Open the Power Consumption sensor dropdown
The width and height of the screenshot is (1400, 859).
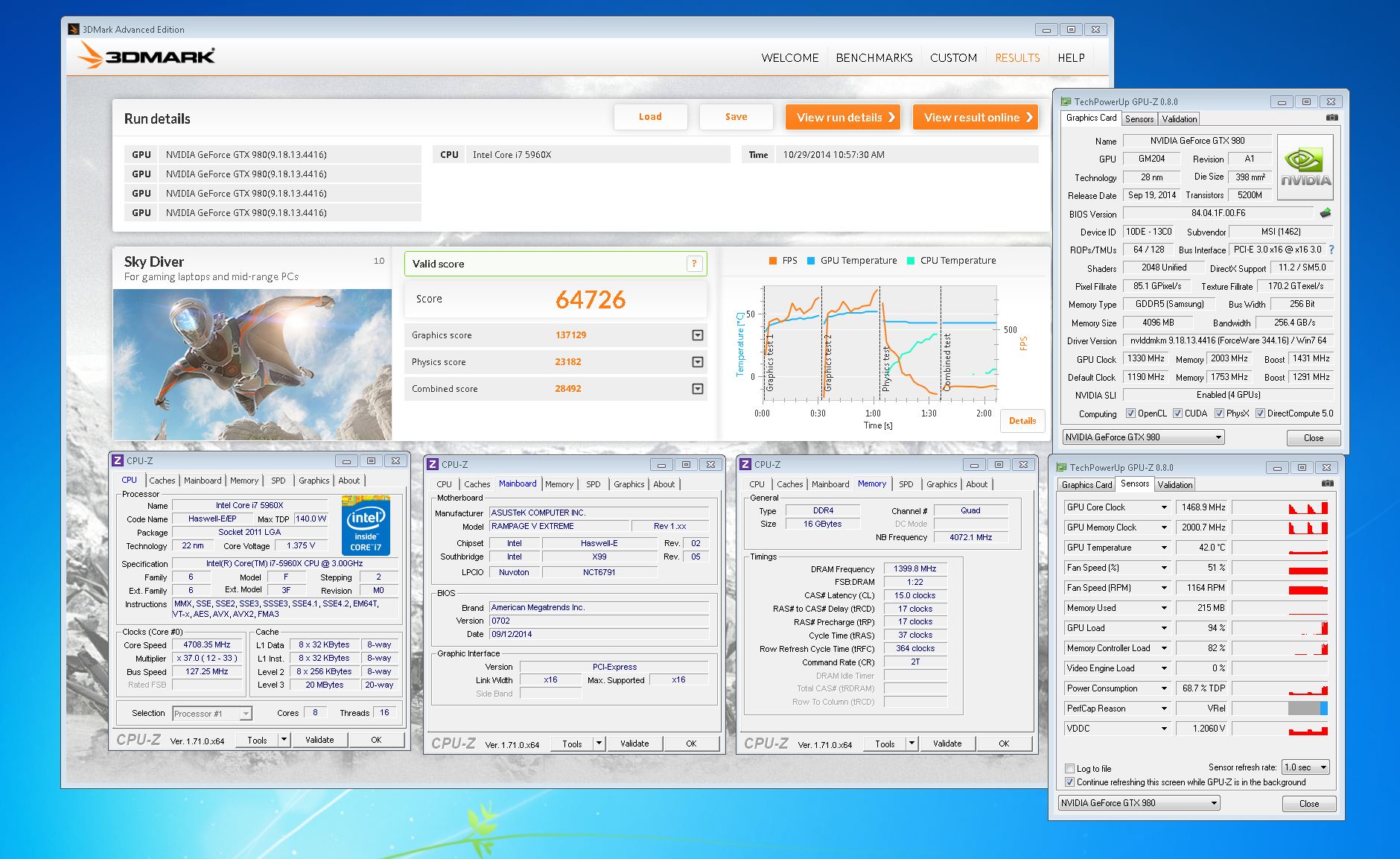1164,688
